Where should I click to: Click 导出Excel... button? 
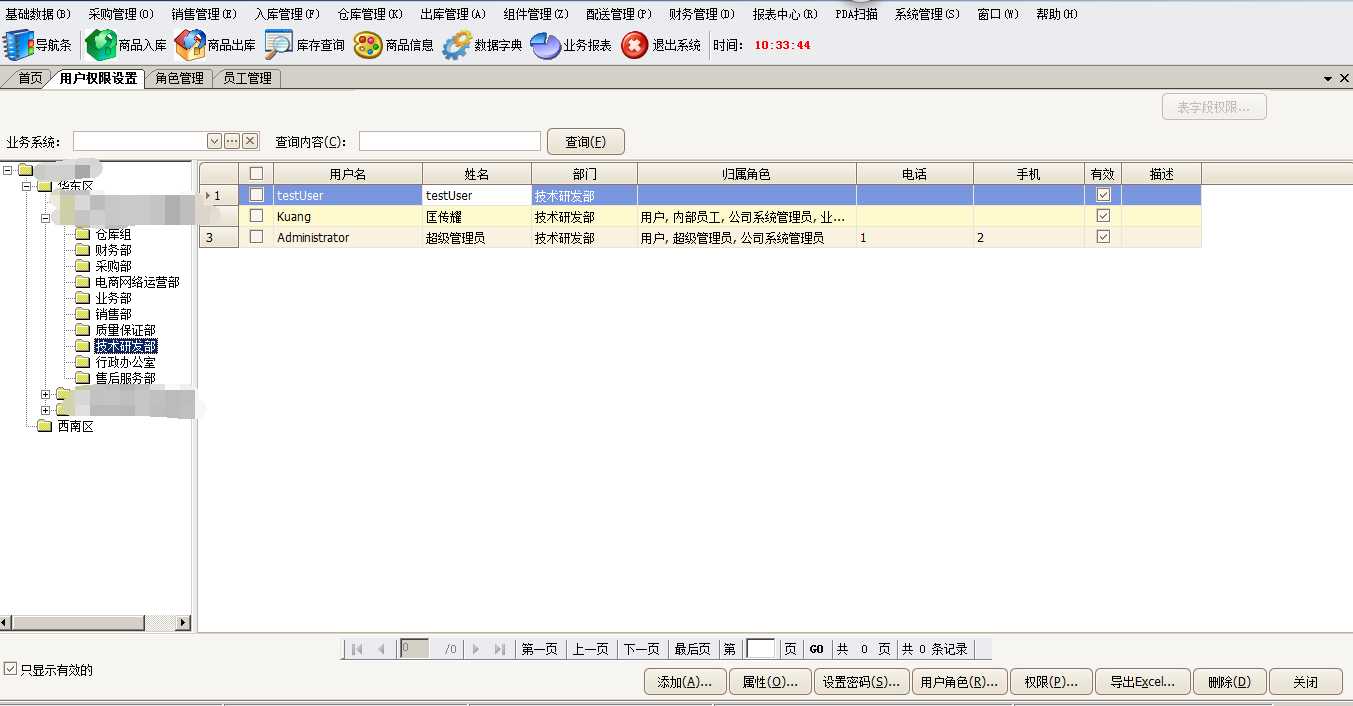tap(1143, 682)
